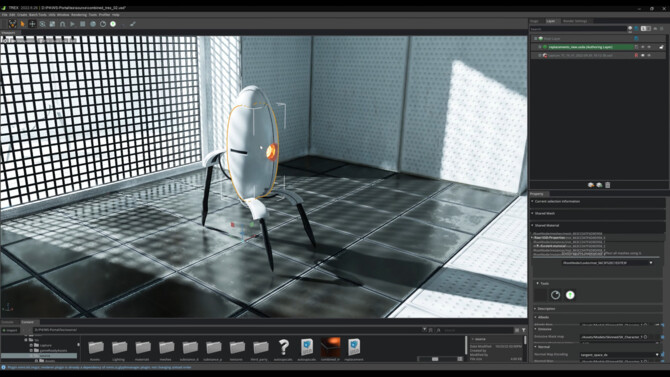Click the paintbrush icon in toolbar
This screenshot has width=670, height=377.
[133, 24]
